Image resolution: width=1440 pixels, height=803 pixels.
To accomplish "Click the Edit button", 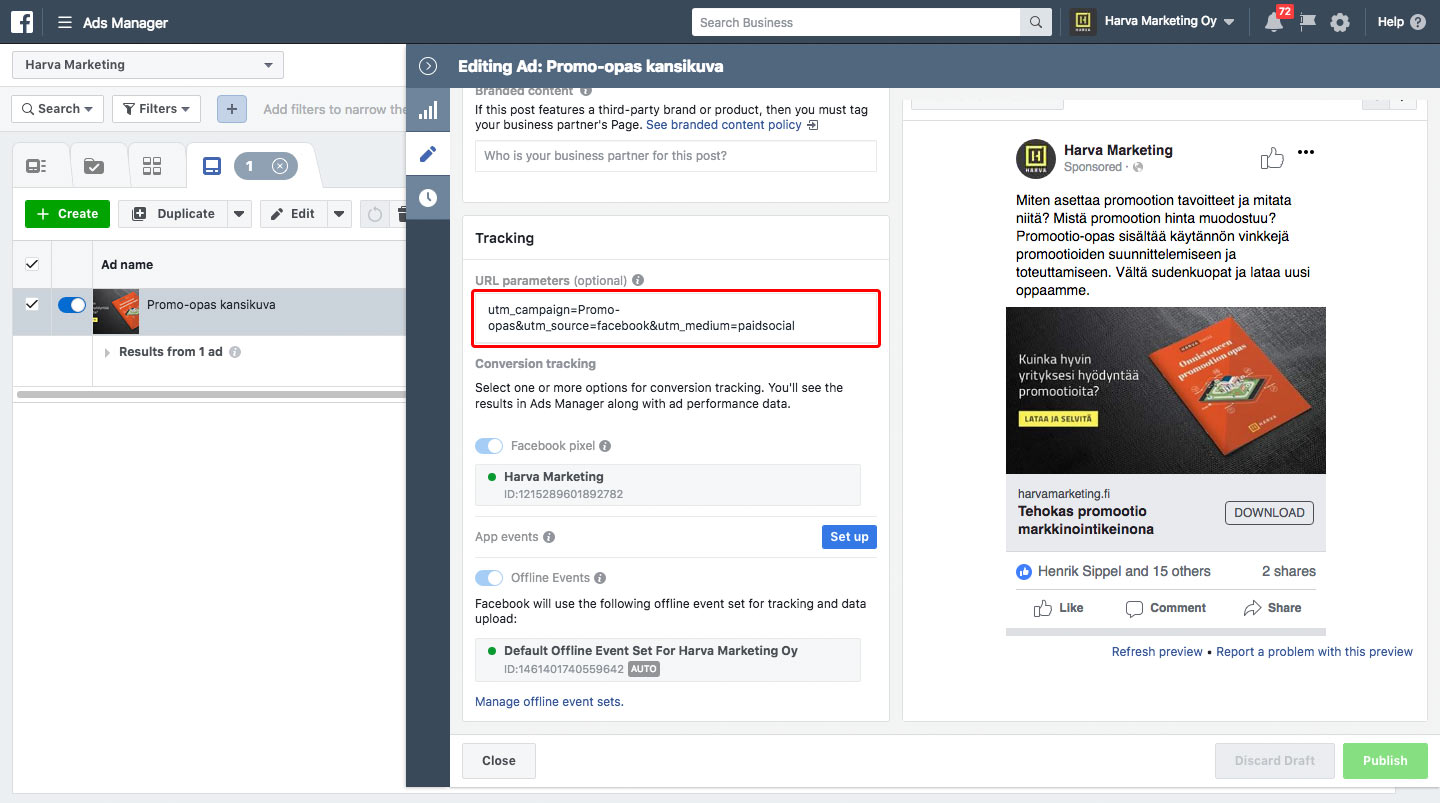I will tap(293, 214).
